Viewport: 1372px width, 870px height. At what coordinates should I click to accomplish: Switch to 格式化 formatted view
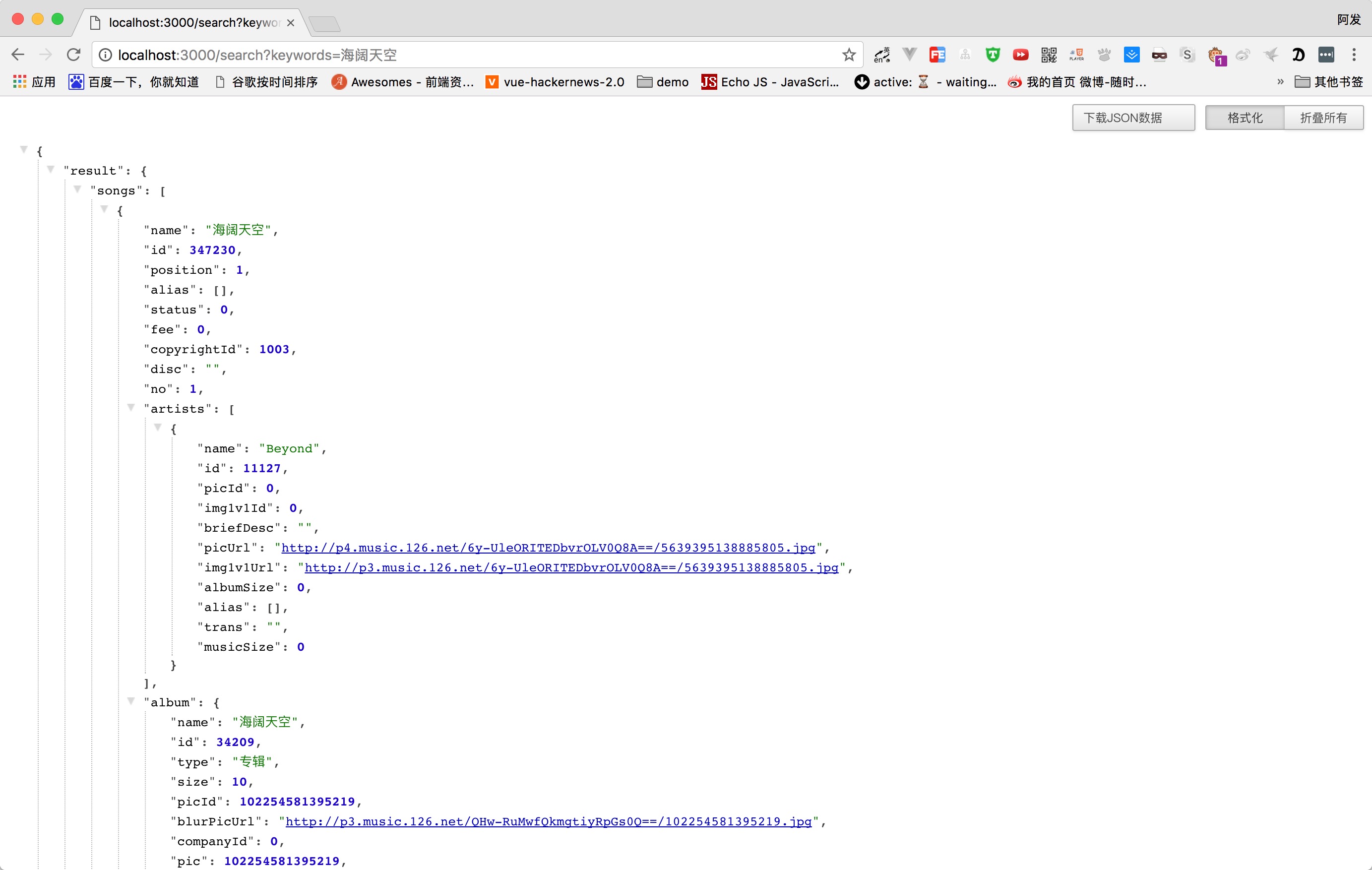(1245, 118)
